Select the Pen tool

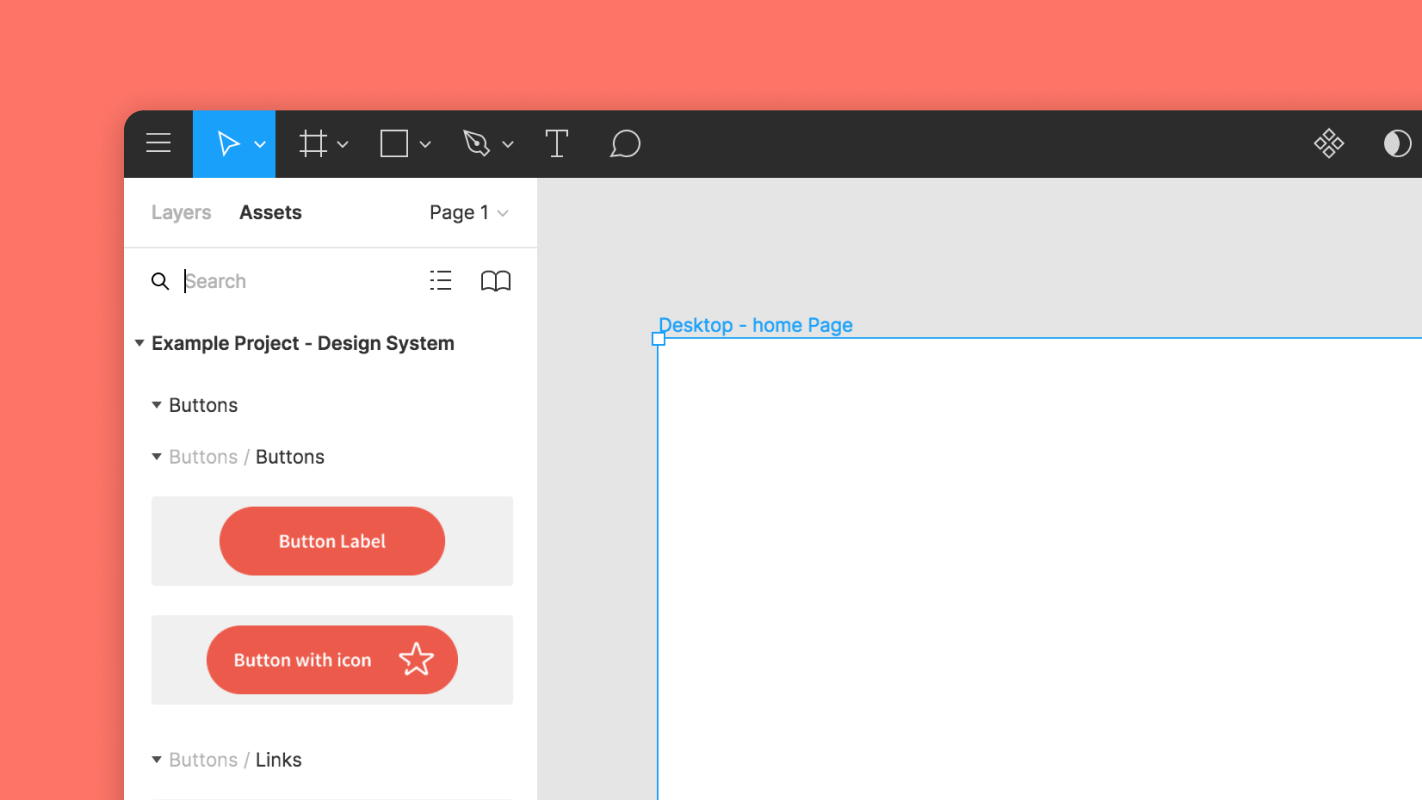pyautogui.click(x=476, y=144)
